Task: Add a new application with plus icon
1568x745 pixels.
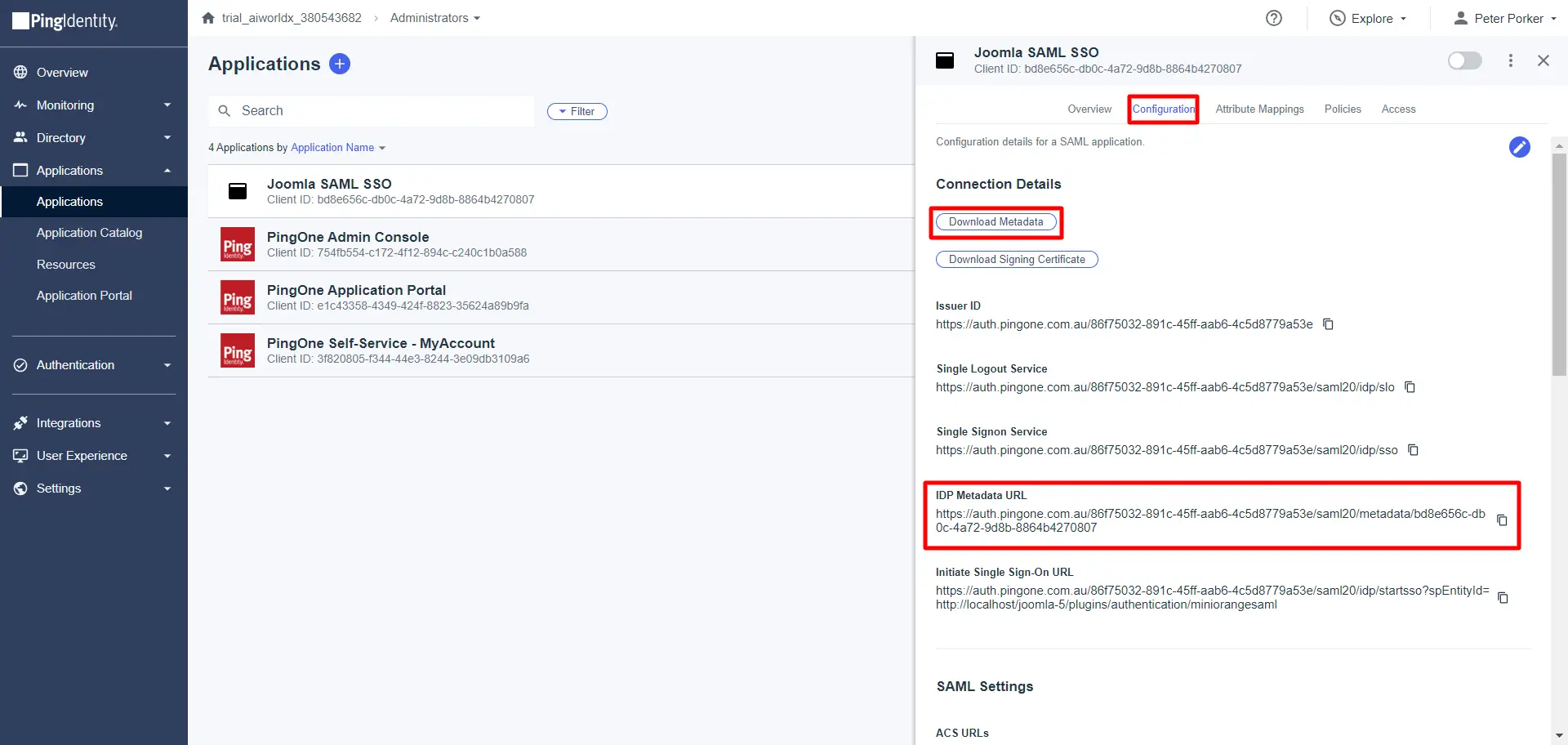Action: click(x=340, y=64)
